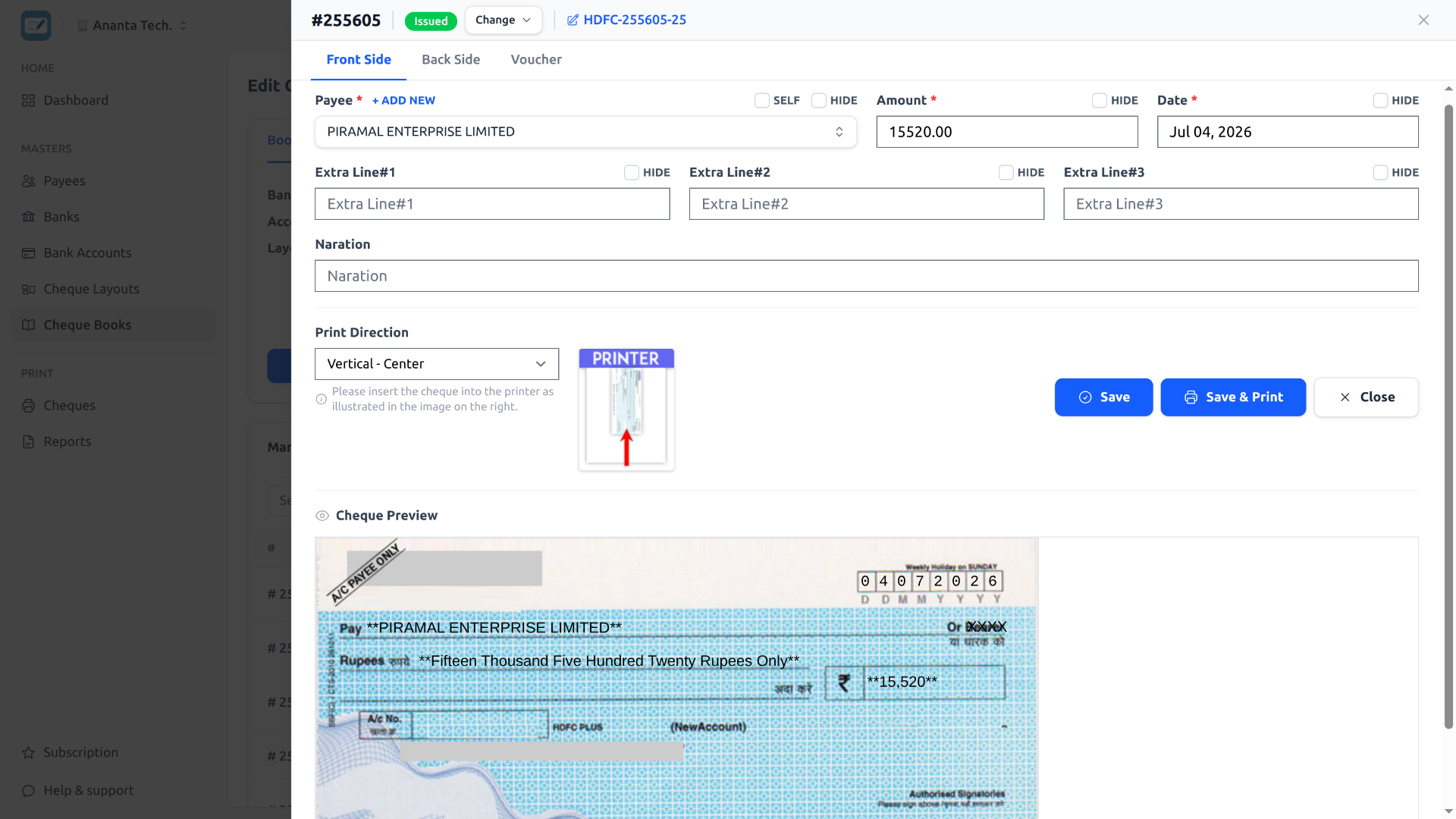The height and width of the screenshot is (819, 1456).
Task: Toggle HIDE checkbox for Amount
Action: pyautogui.click(x=1100, y=101)
